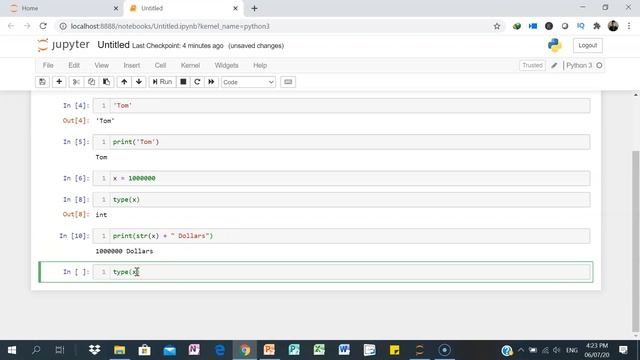Move selected cell up arrow
The image size is (640, 360).
click(124, 82)
